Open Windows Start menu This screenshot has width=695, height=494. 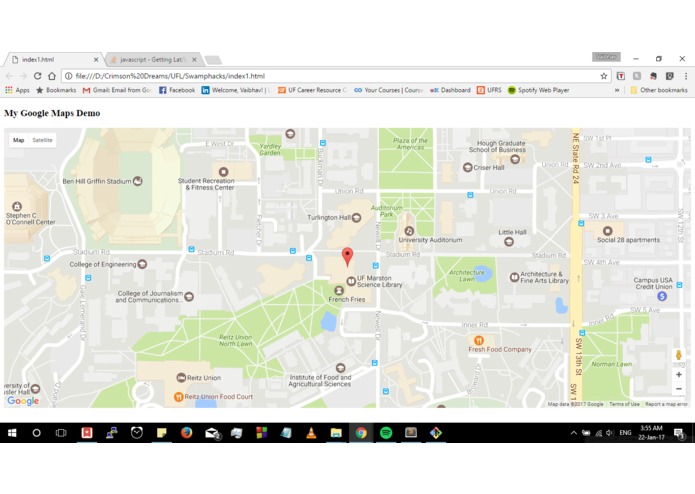[12, 433]
